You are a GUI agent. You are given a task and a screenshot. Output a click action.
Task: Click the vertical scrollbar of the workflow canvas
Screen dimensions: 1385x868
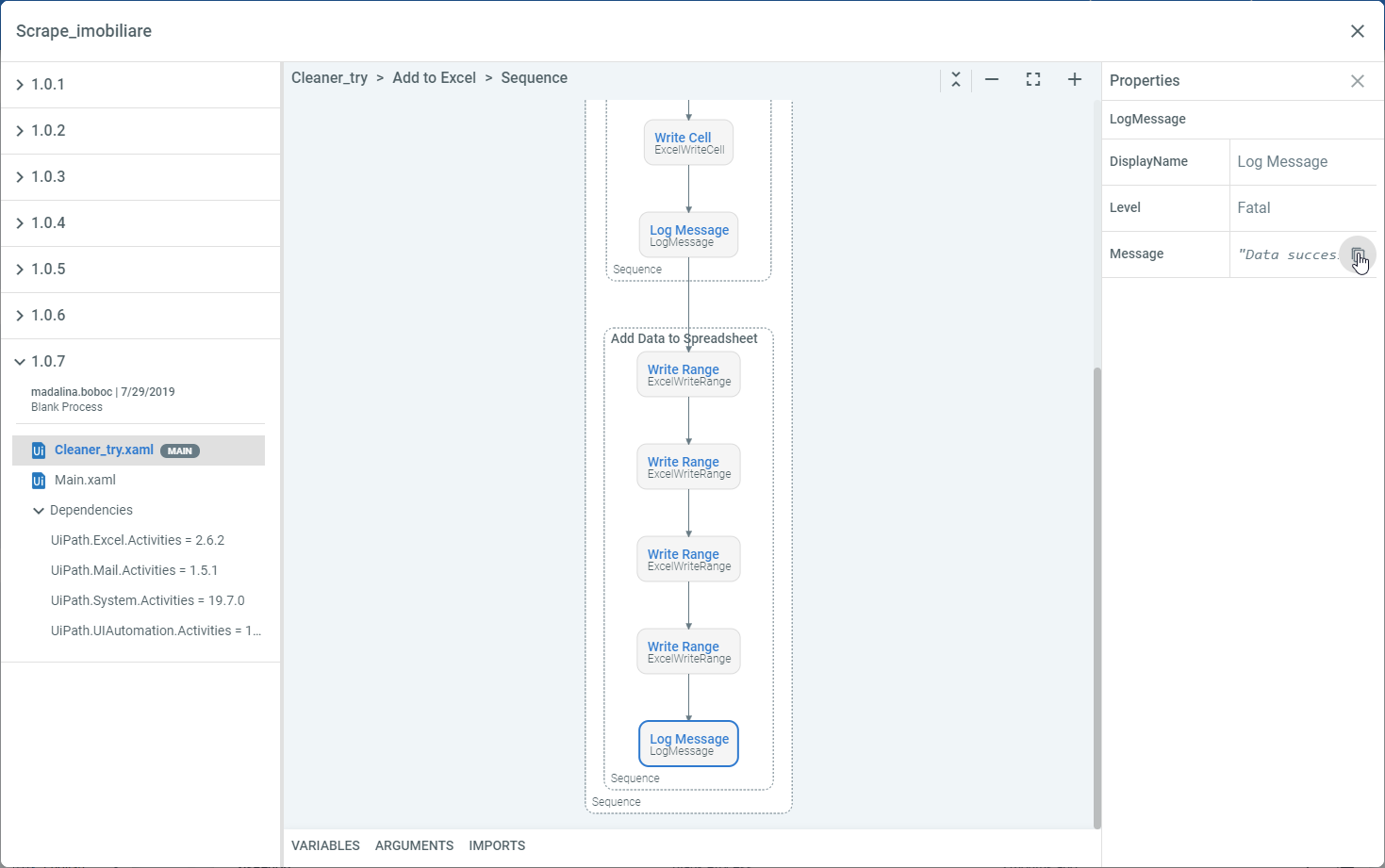[1096, 594]
